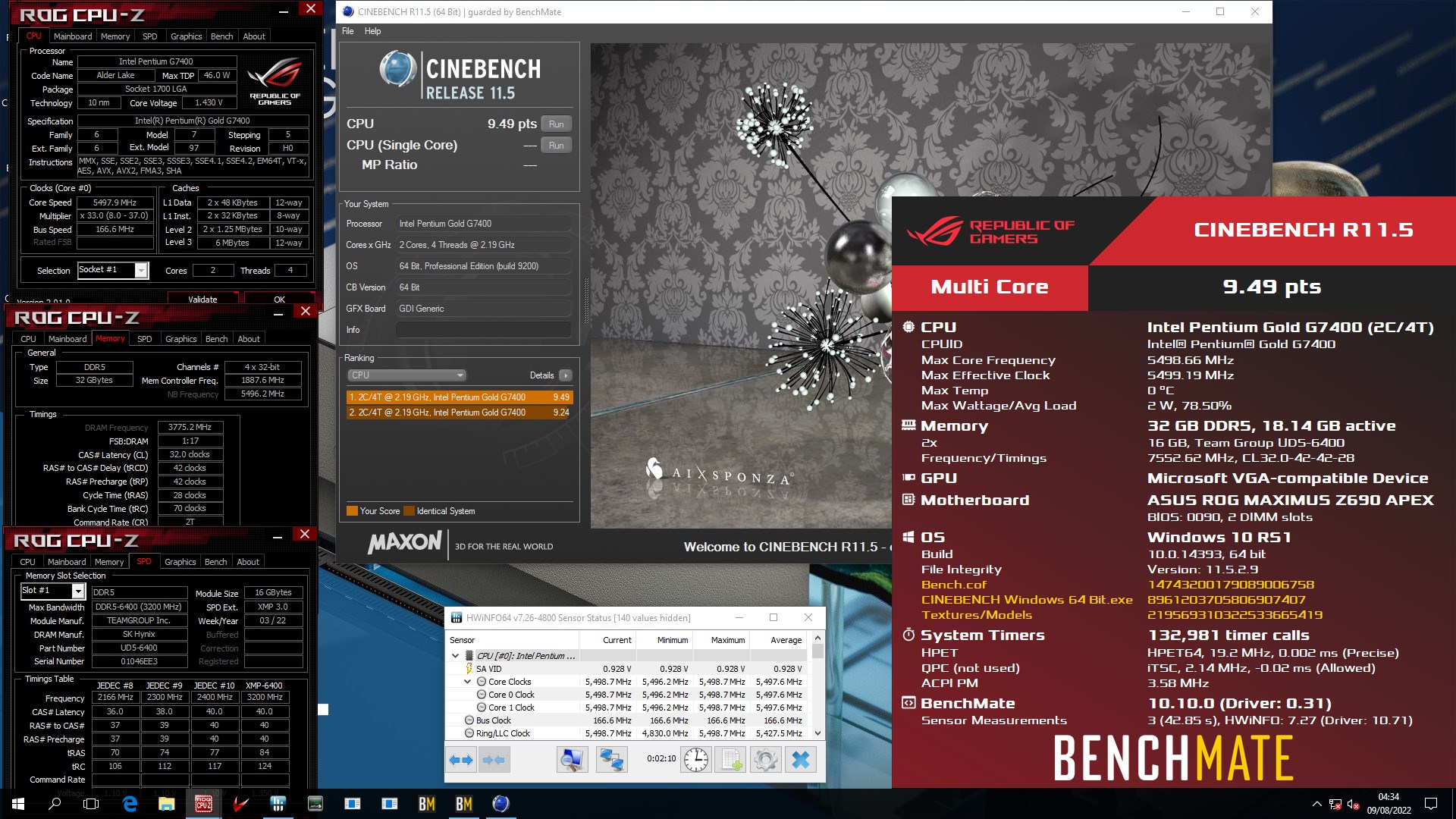
Task: Open About tab in bottom CPU-Z SPD window
Action: (248, 562)
